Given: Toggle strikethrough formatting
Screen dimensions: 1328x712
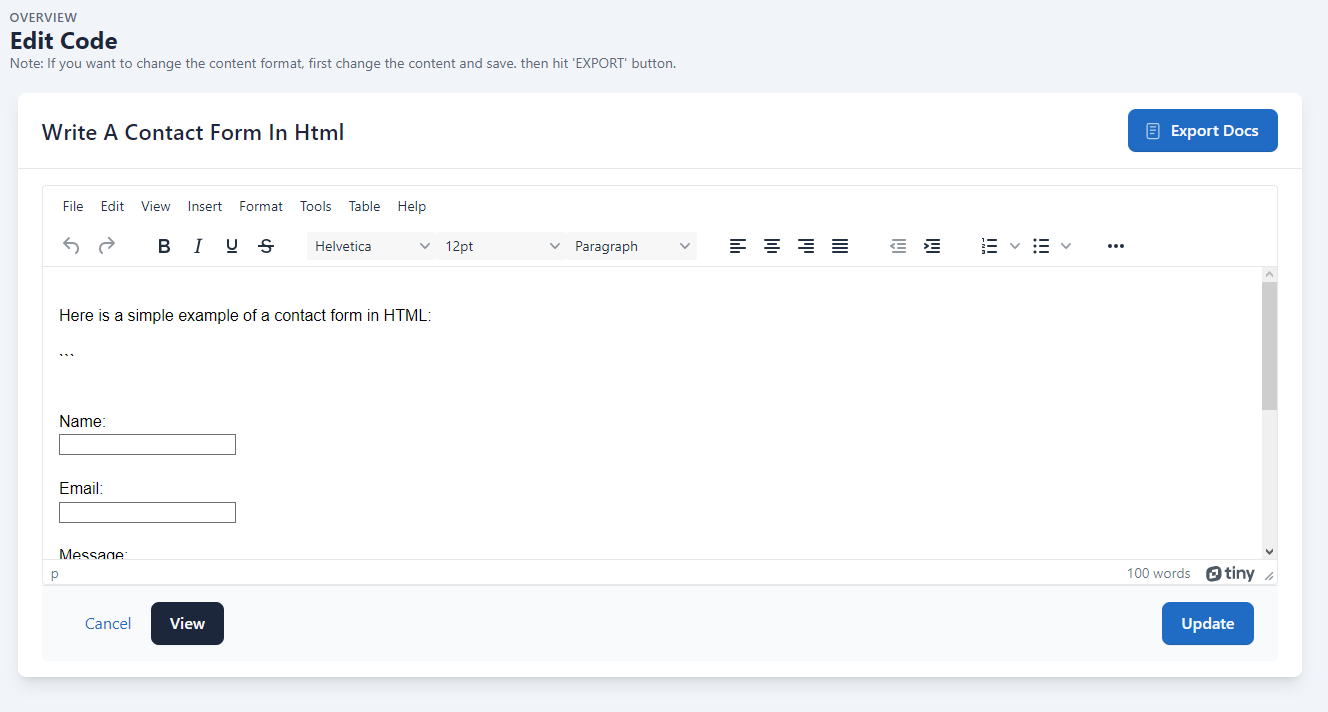Looking at the screenshot, I should point(266,246).
